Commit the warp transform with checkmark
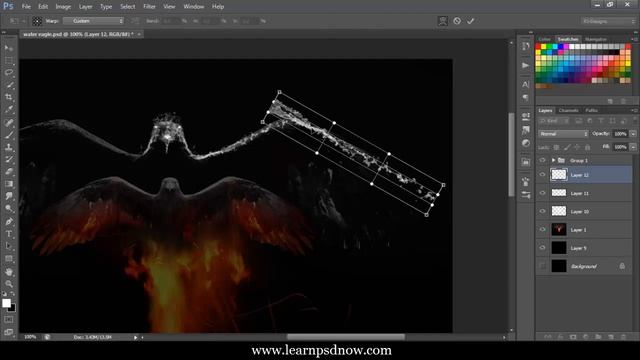 pyautogui.click(x=471, y=21)
